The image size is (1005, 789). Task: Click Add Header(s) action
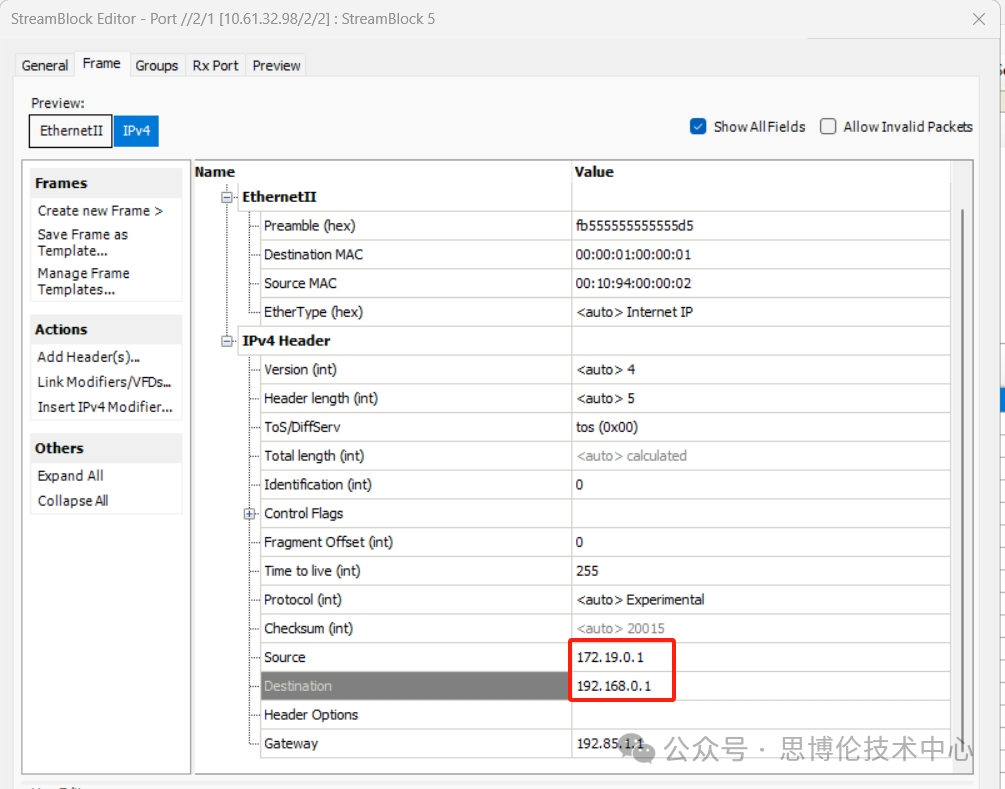(x=89, y=357)
